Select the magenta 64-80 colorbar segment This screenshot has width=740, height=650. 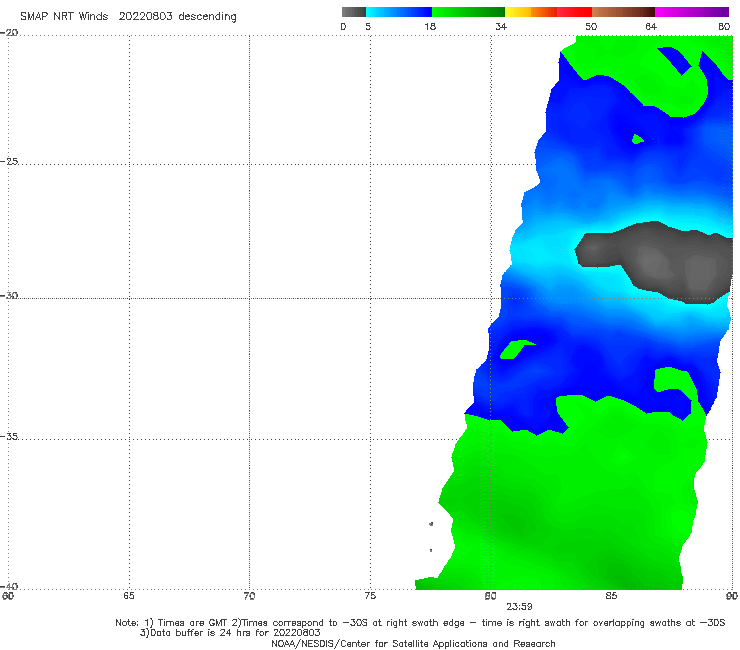pos(692,12)
